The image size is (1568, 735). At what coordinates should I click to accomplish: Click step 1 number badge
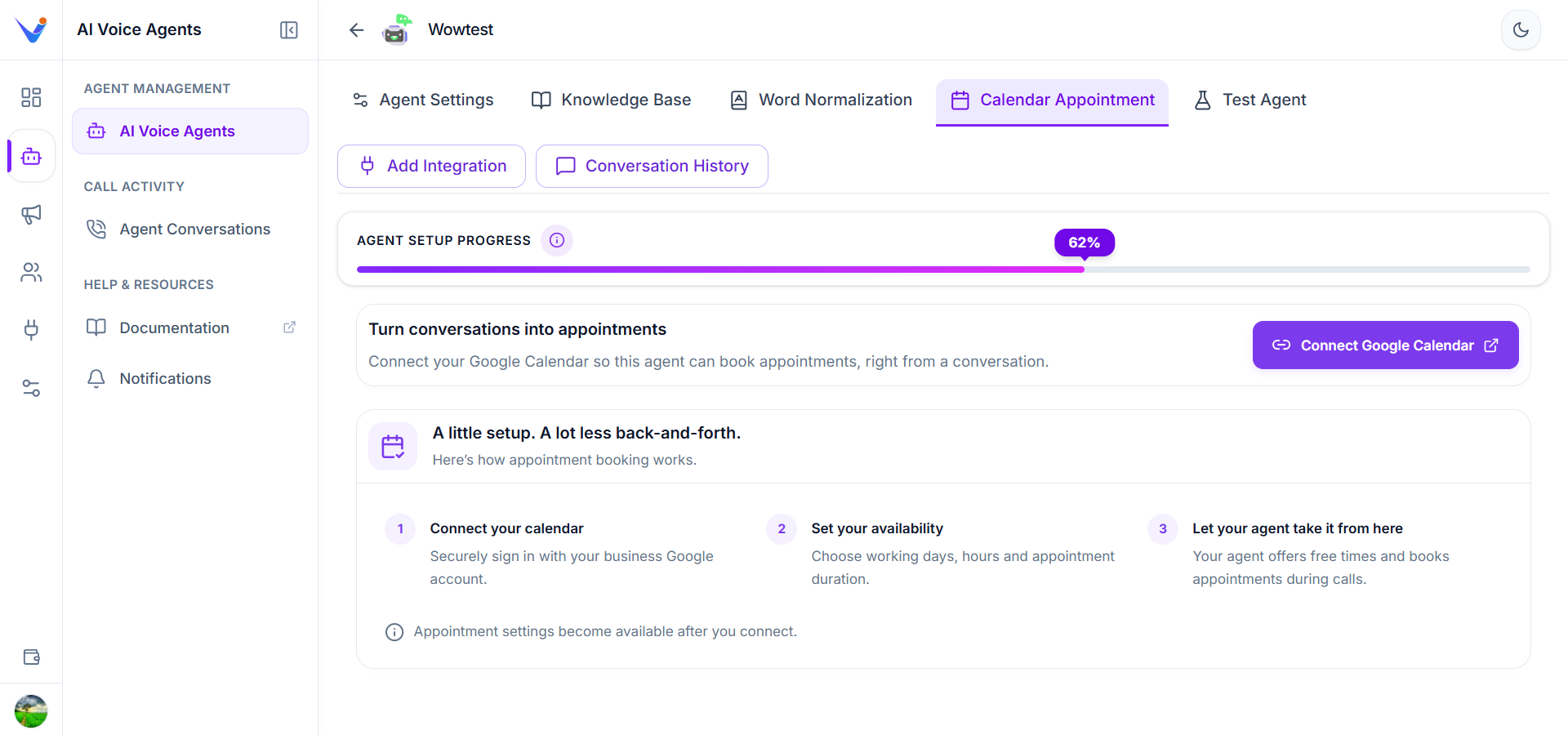pyautogui.click(x=400, y=528)
